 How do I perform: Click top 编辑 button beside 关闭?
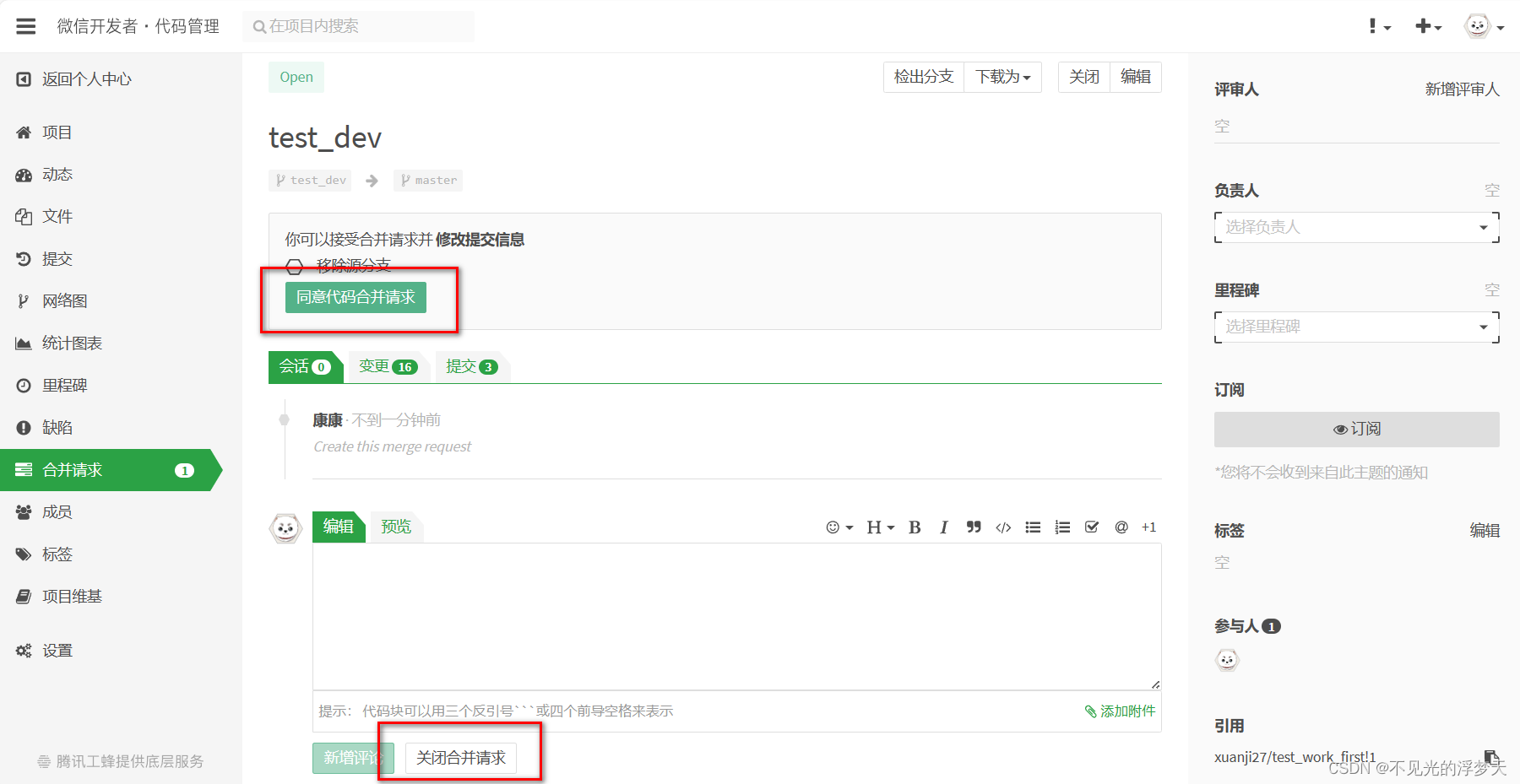pyautogui.click(x=1136, y=77)
